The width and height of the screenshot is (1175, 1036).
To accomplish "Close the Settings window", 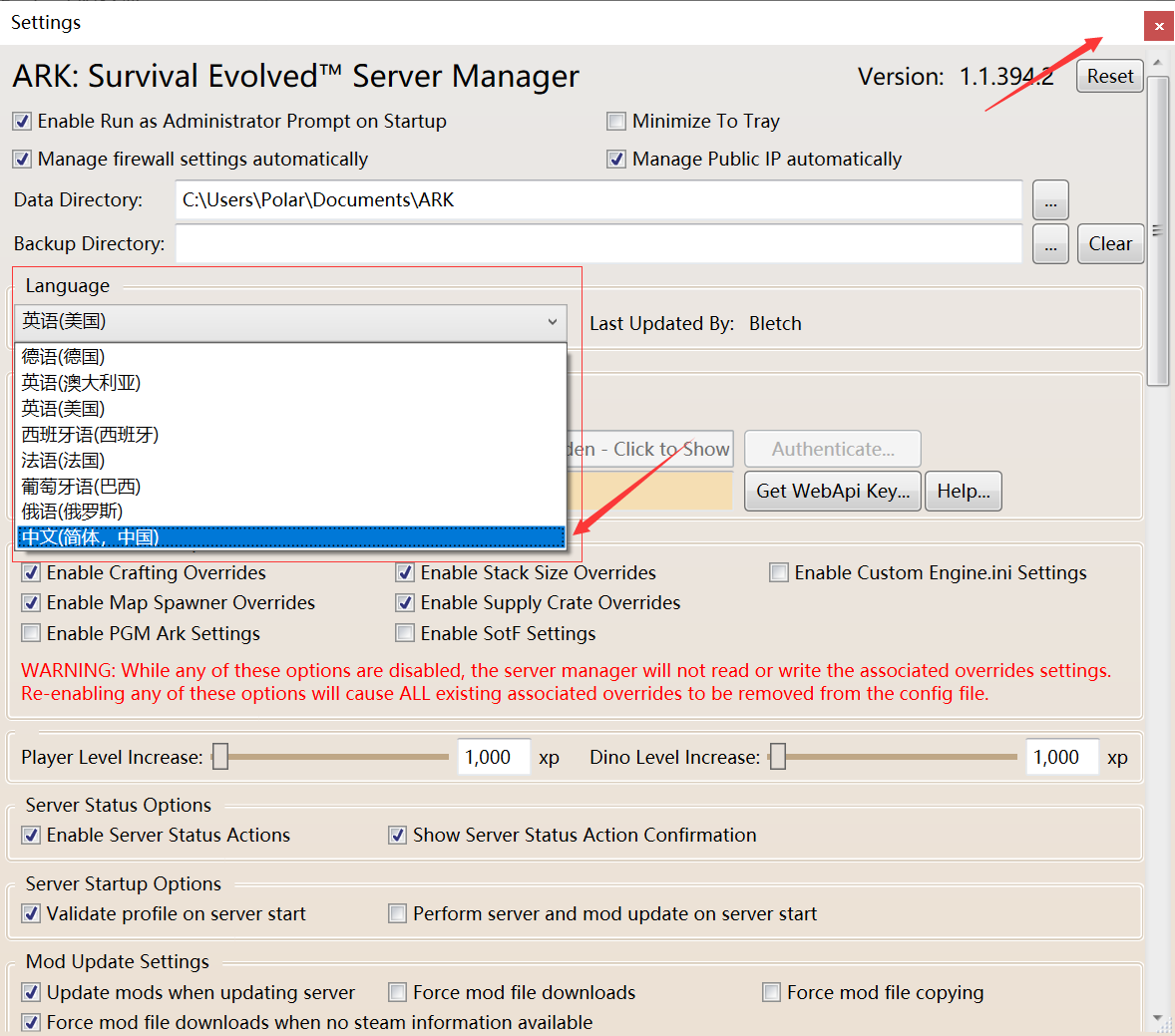I will pos(1158,26).
